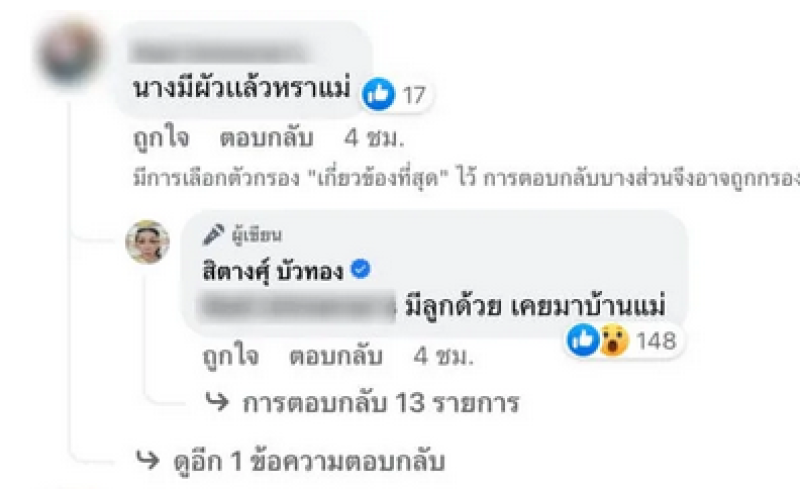The image size is (800, 489).
Task: Click the like reaction icon on author reply
Action: click(x=582, y=339)
